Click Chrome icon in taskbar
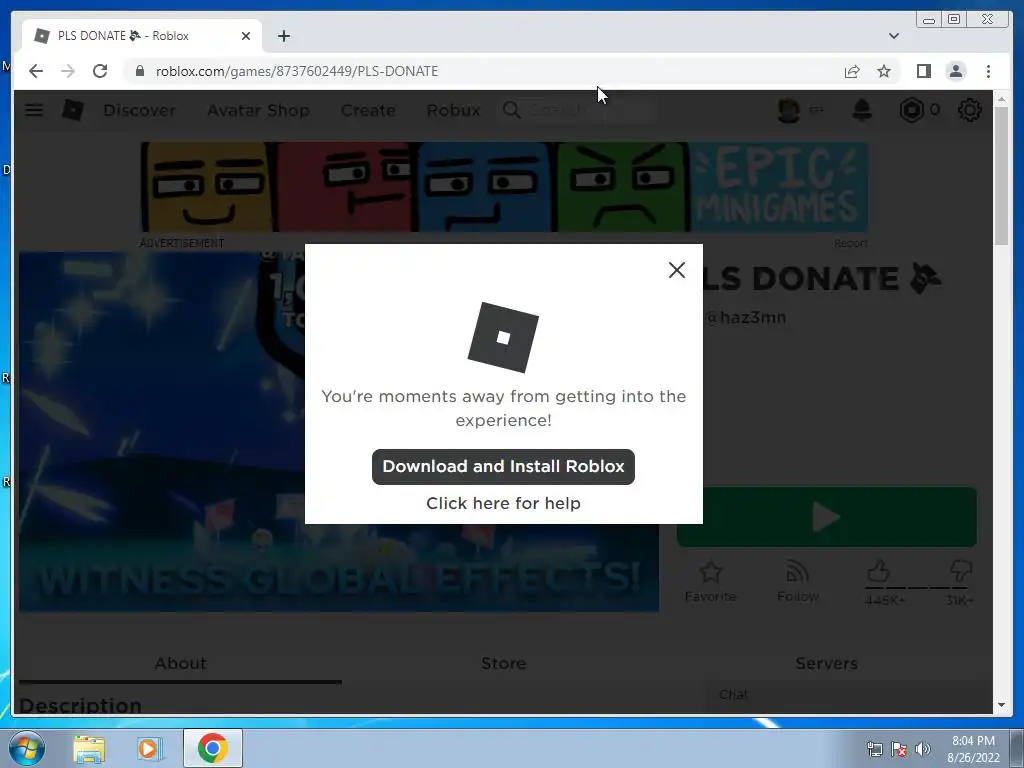Screen dimensions: 1024x768 coord(213,748)
